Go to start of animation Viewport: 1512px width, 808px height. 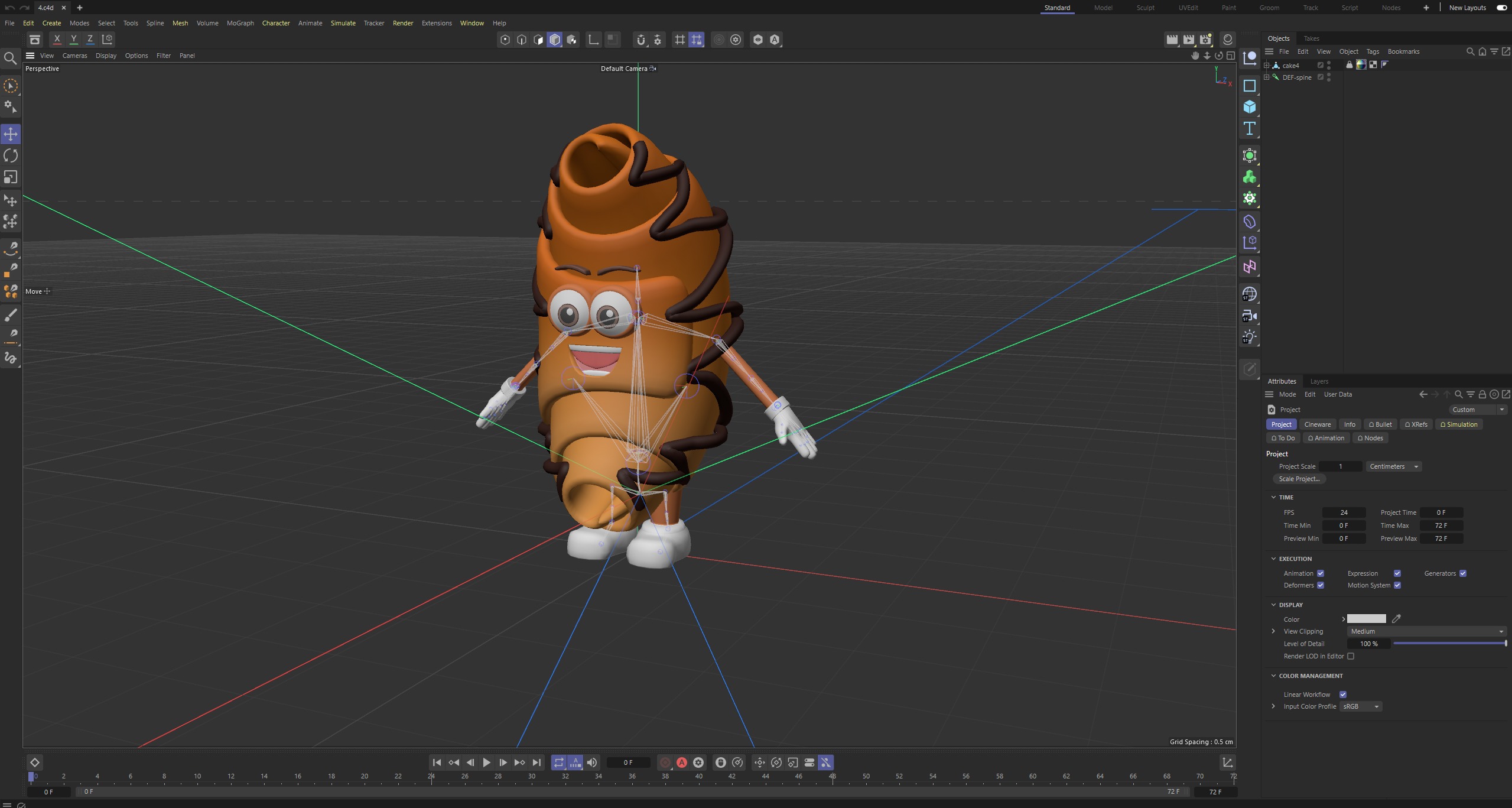(x=437, y=762)
